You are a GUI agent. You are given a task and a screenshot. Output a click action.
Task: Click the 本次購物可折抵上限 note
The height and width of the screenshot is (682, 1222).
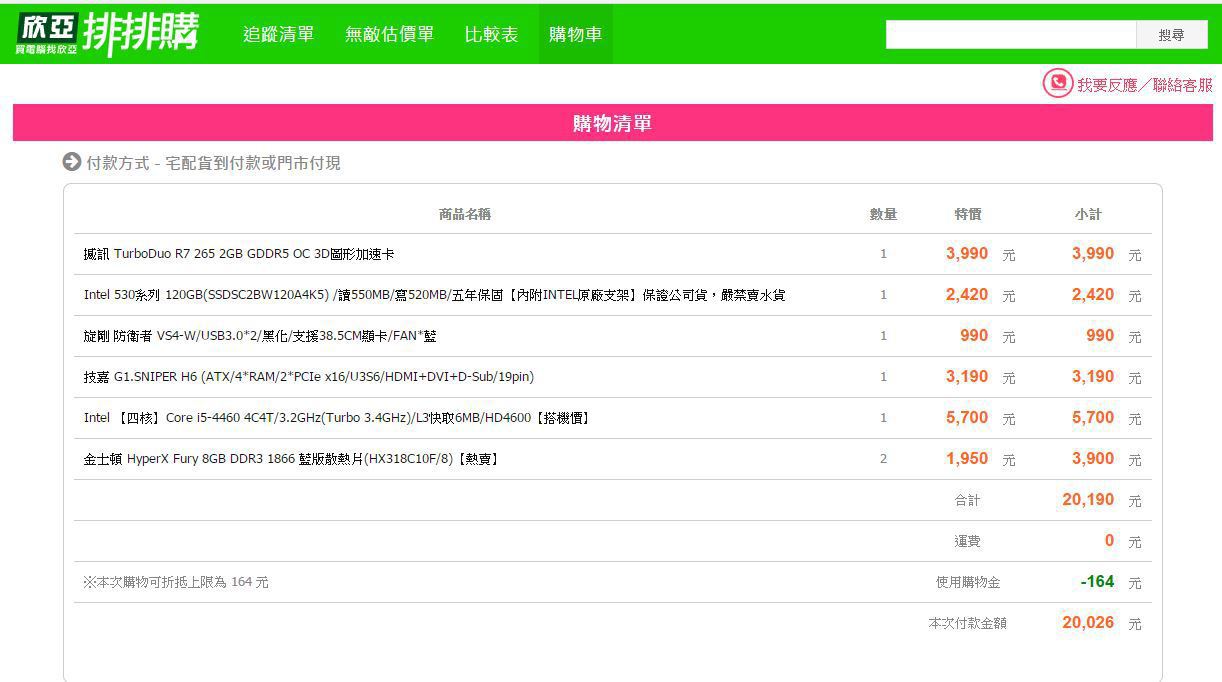click(x=176, y=582)
